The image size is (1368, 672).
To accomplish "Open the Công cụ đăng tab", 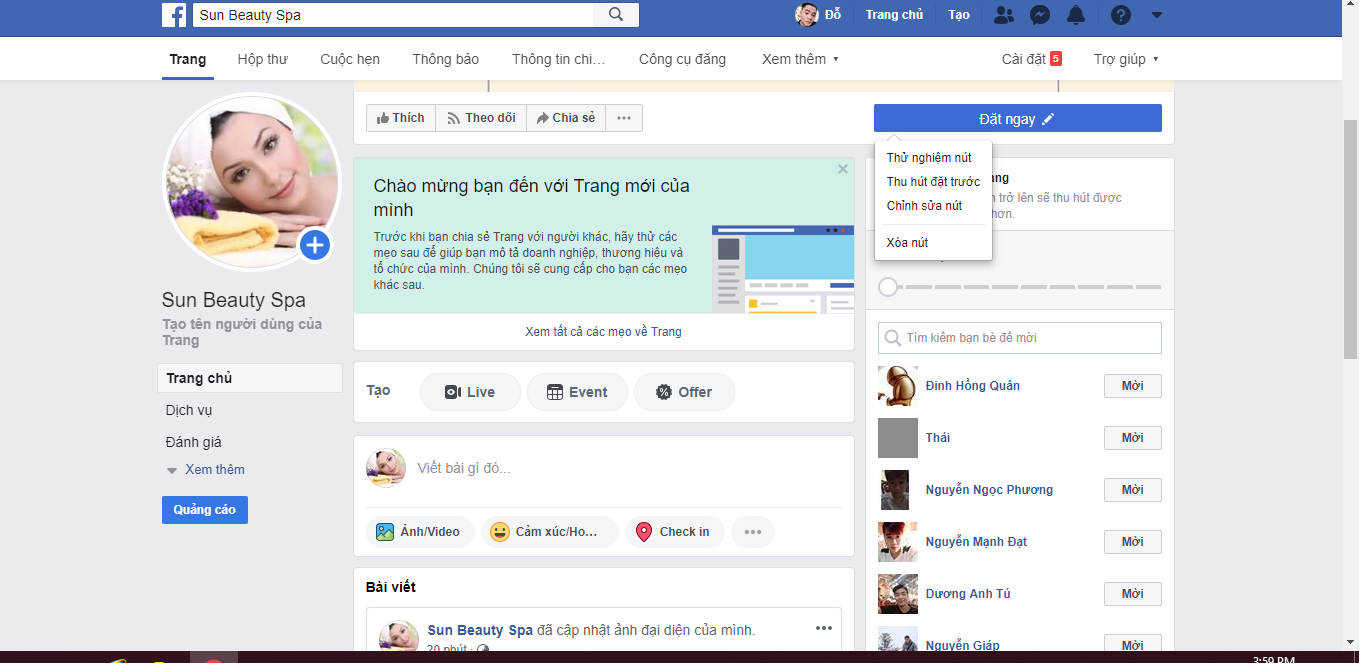I will pyautogui.click(x=682, y=59).
